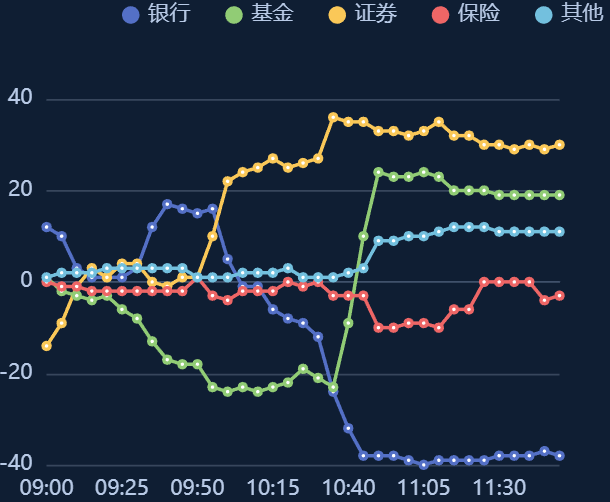Image resolution: width=610 pixels, height=502 pixels.
Task: Click the last point of the 保险 line
Action: pyautogui.click(x=560, y=296)
